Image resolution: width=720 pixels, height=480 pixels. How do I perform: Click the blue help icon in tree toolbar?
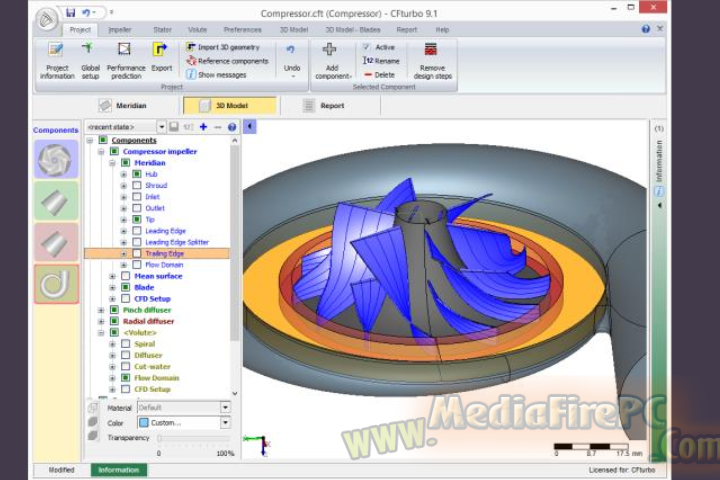coord(232,127)
